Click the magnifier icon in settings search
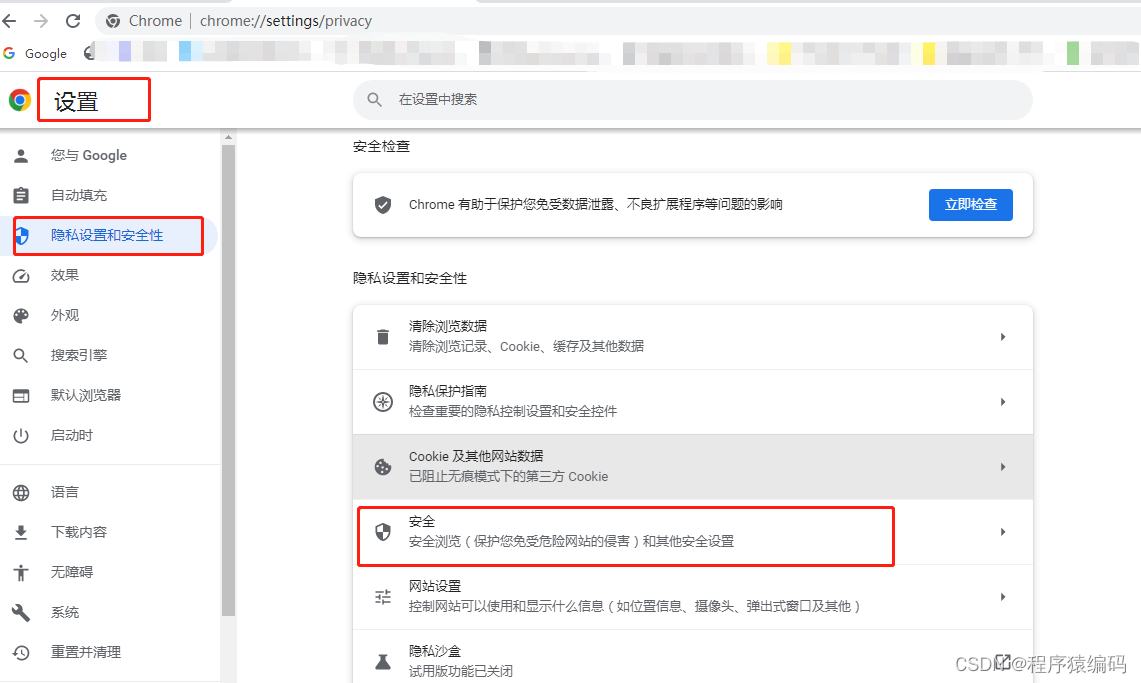The height and width of the screenshot is (683, 1141). (375, 100)
